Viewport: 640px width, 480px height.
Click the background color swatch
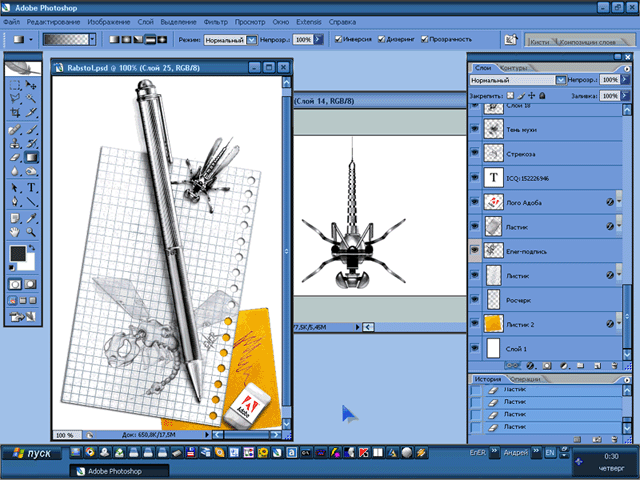[30, 263]
